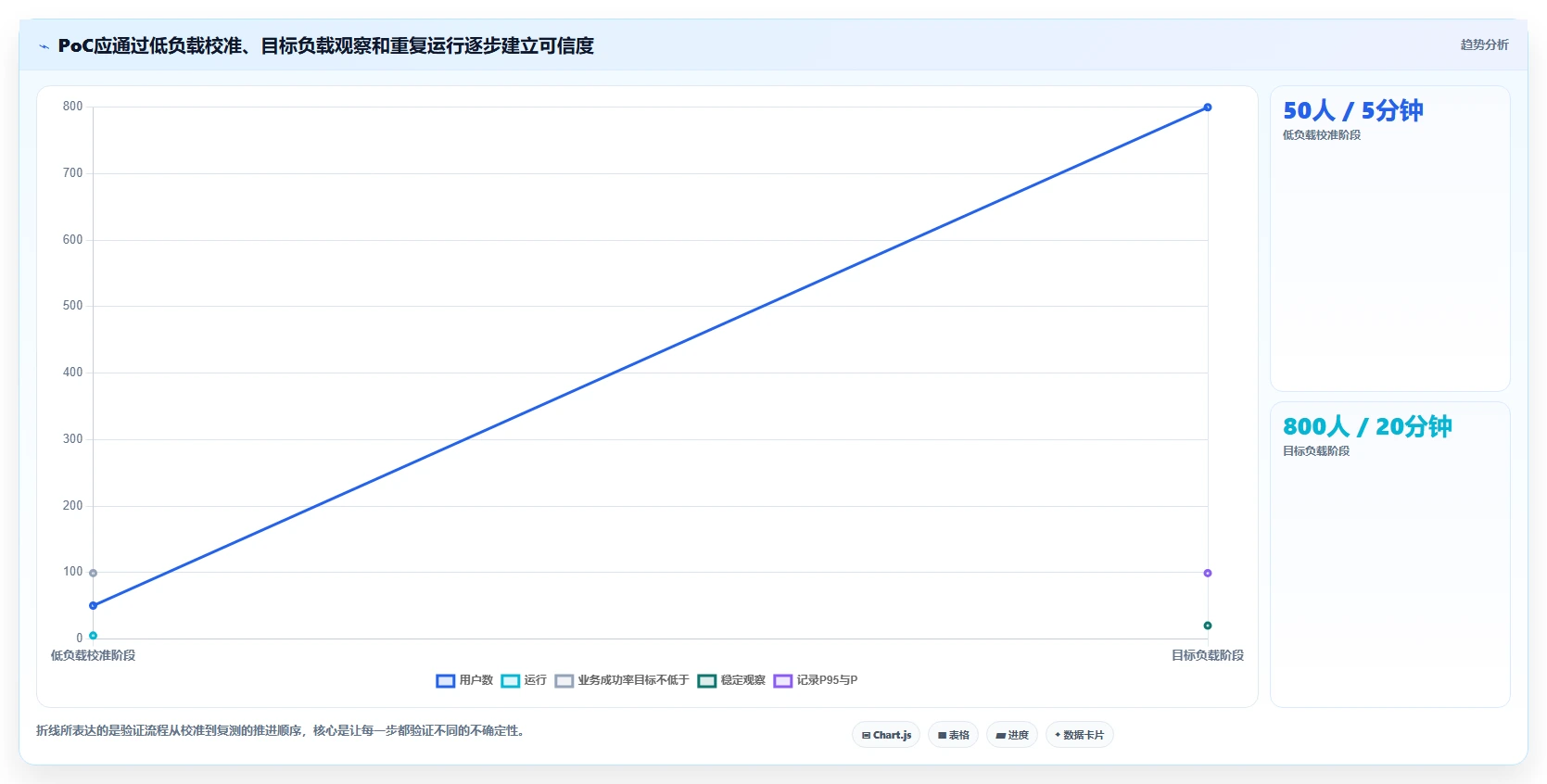Click the 低负载校准阶段 card subtitle
The height and width of the screenshot is (784, 1547).
click(x=1322, y=135)
